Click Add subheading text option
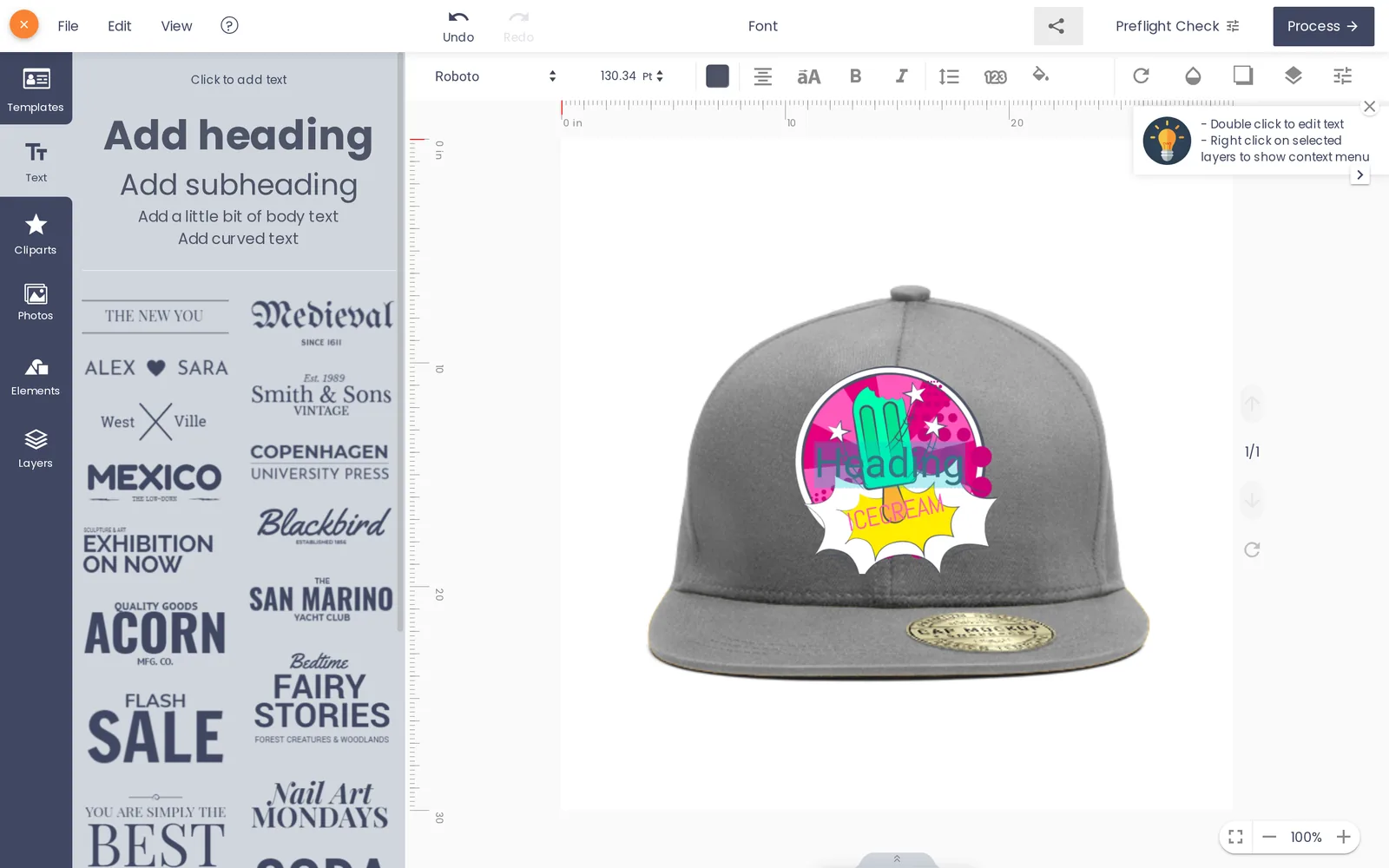 click(x=239, y=185)
